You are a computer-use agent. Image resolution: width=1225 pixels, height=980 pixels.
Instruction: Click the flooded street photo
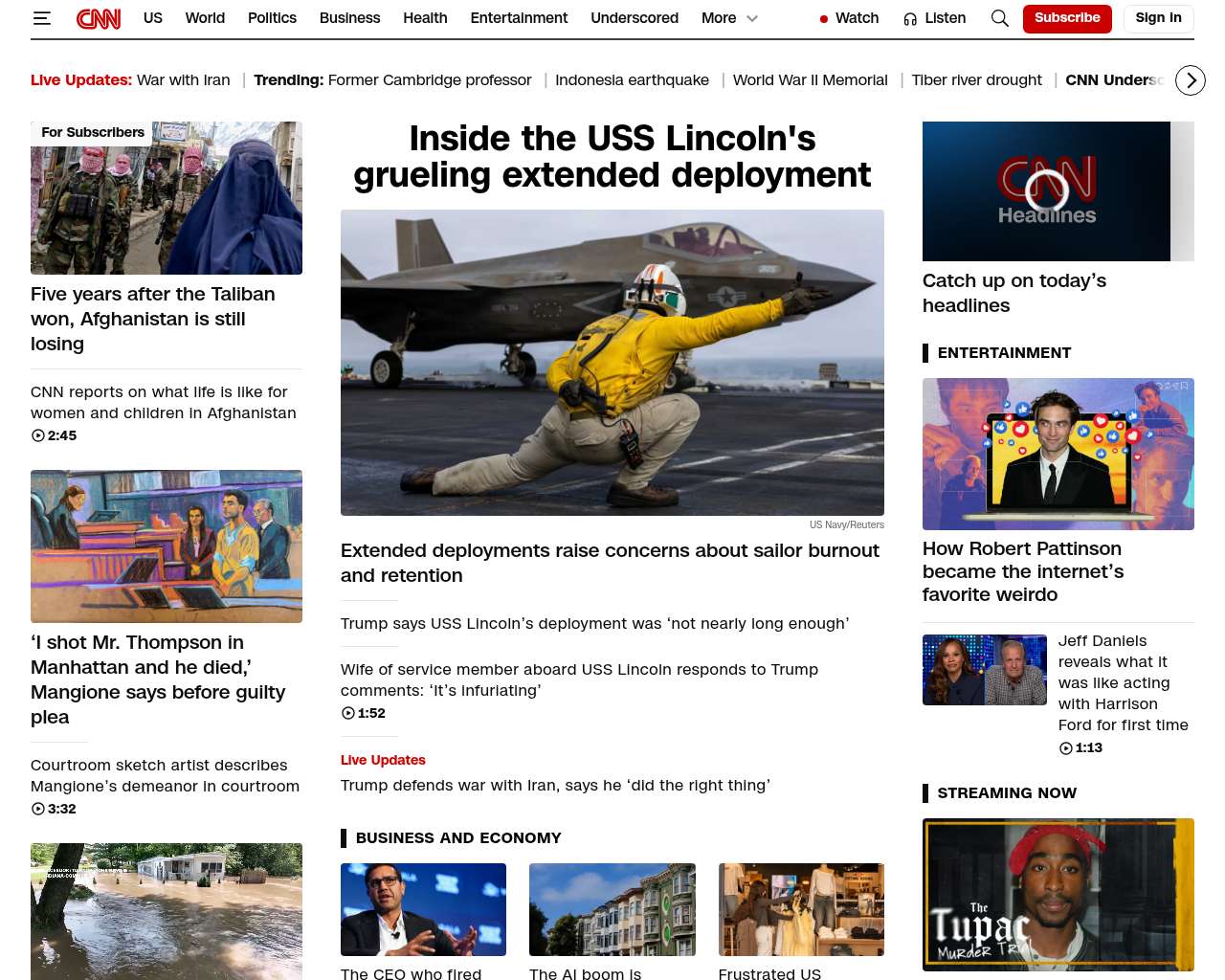[x=167, y=911]
